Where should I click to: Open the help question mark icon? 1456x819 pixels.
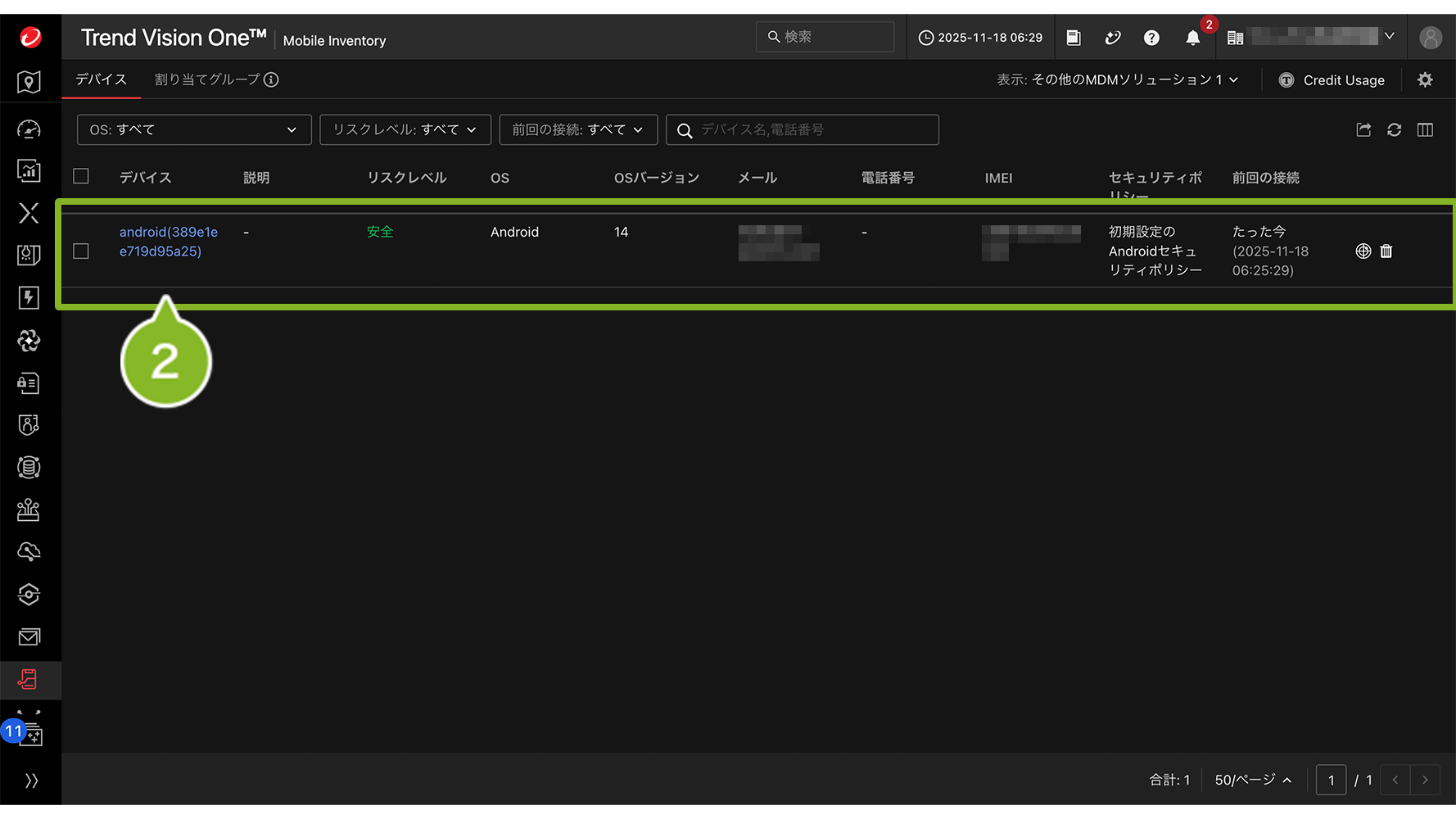(1151, 38)
